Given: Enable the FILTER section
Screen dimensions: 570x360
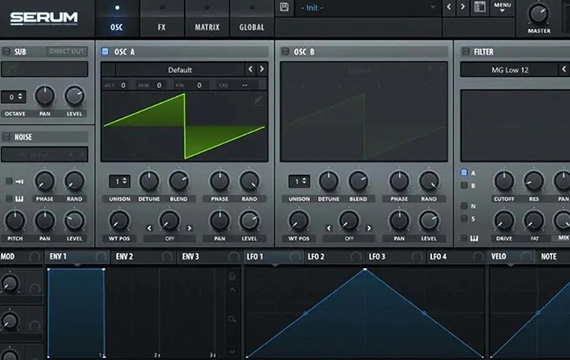Looking at the screenshot, I should 465,51.
